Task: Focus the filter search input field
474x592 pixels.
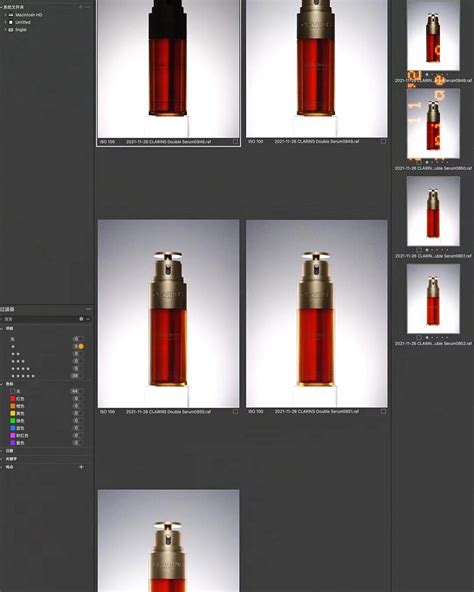Action: click(42, 319)
